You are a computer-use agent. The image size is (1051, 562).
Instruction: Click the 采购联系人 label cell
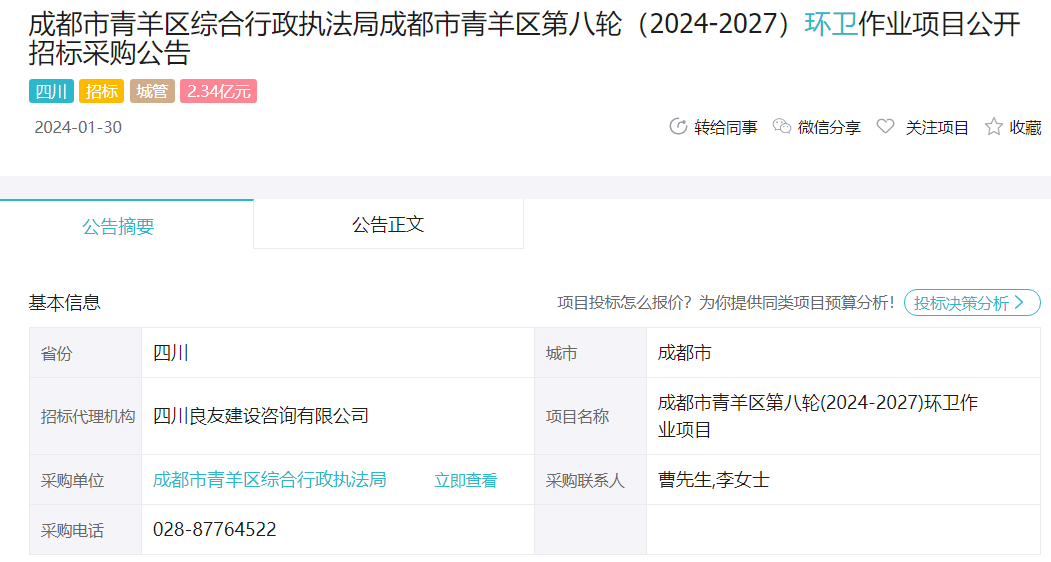point(591,480)
